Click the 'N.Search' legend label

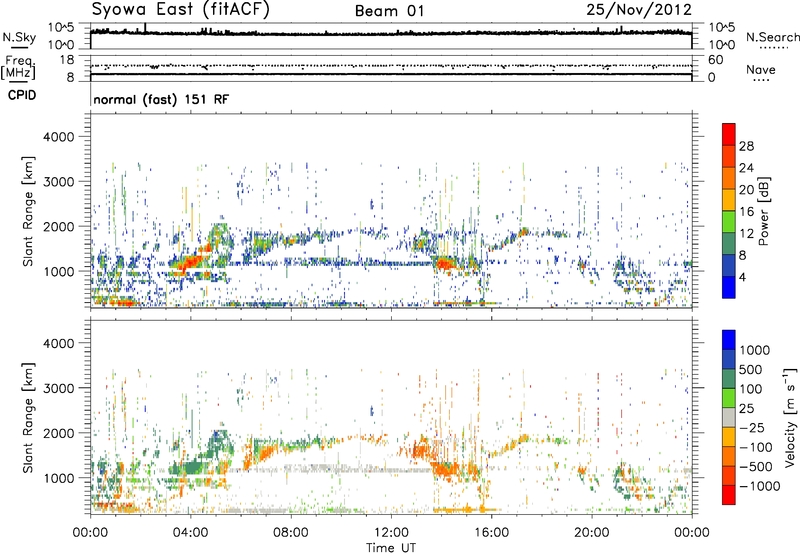(772, 37)
